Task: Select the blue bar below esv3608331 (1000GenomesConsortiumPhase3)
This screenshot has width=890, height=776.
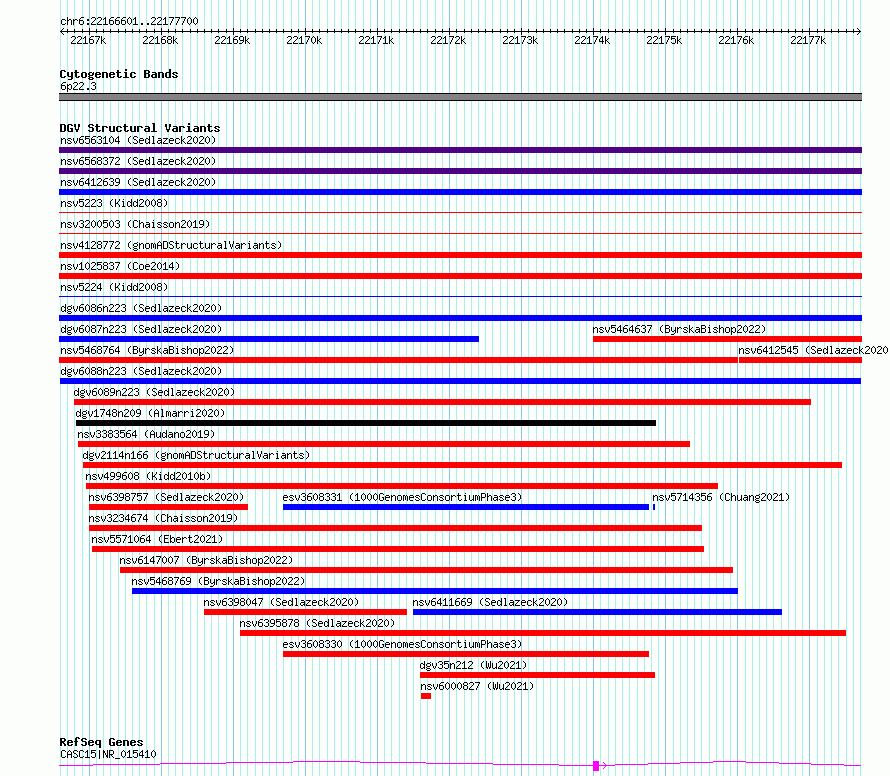Action: pyautogui.click(x=466, y=507)
